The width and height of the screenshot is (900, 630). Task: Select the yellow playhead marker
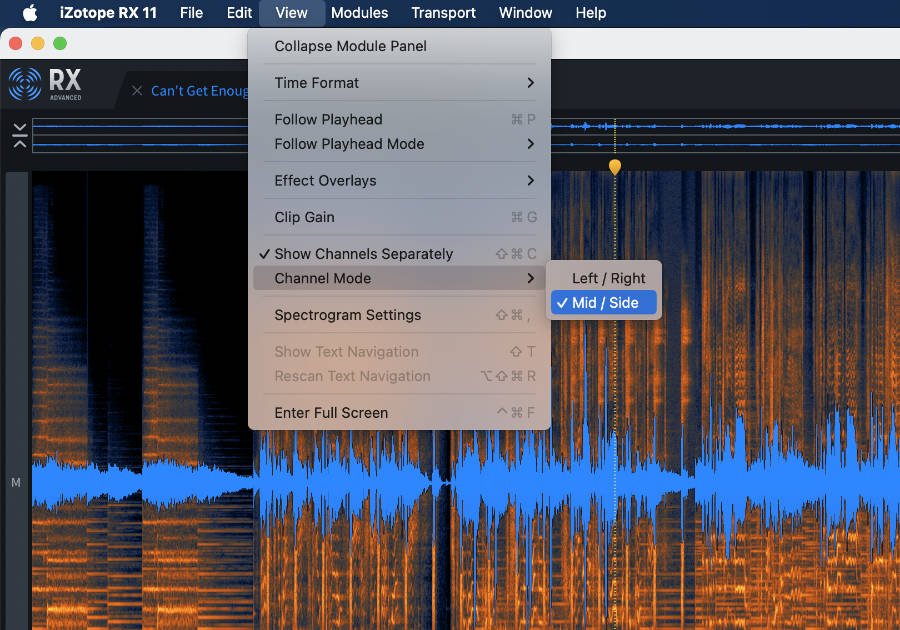click(x=615, y=167)
